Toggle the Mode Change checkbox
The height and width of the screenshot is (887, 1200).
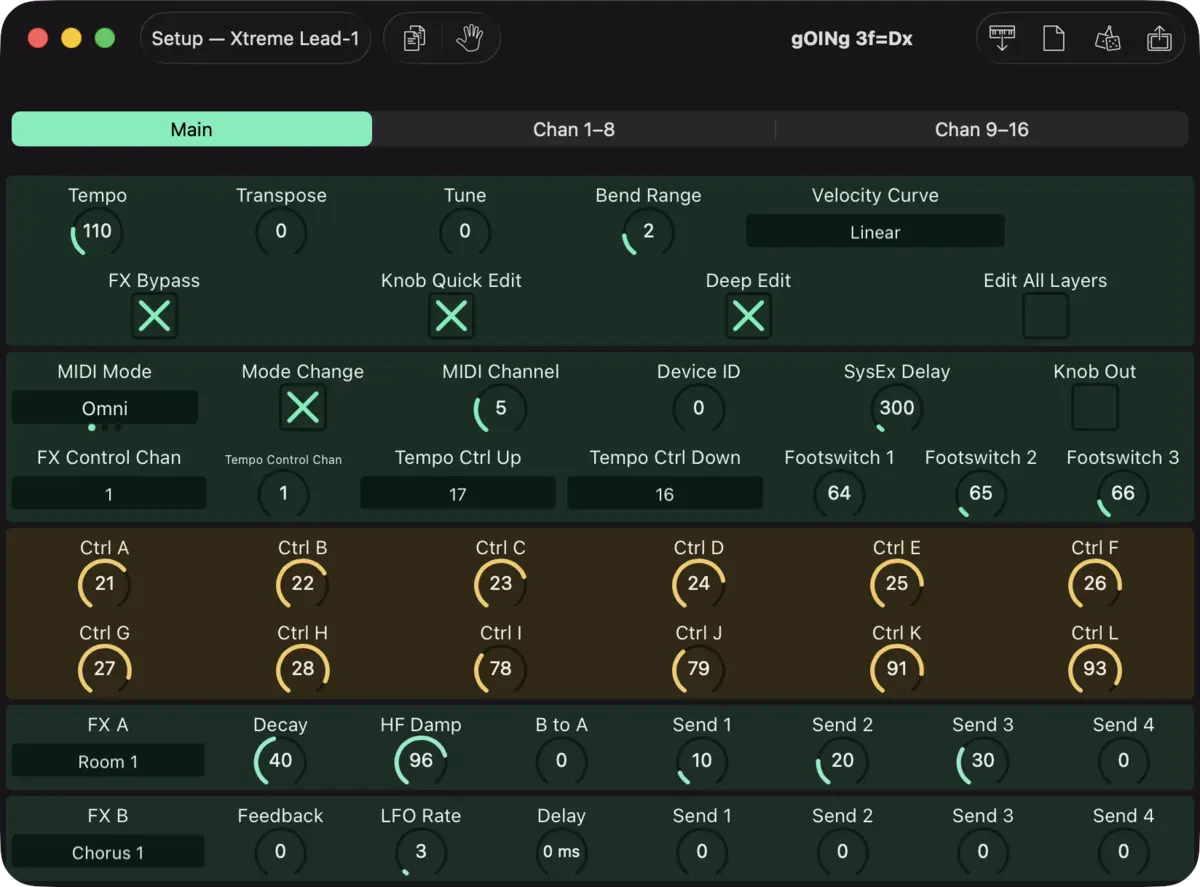pos(303,407)
